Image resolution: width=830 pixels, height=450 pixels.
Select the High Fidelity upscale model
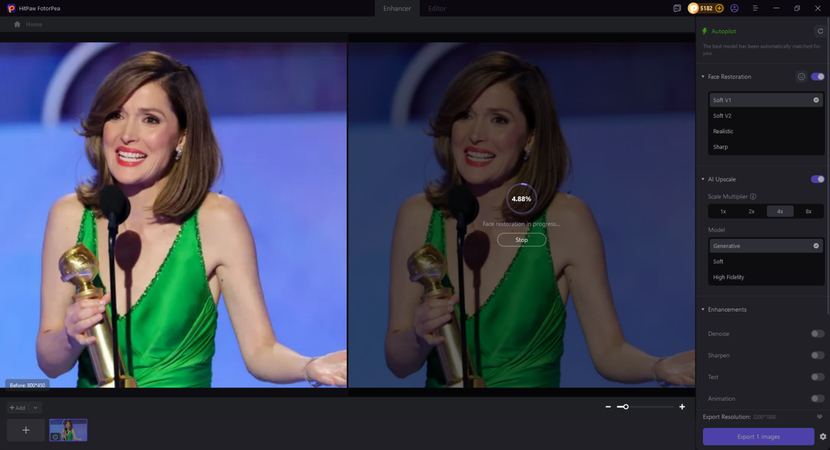pos(766,277)
